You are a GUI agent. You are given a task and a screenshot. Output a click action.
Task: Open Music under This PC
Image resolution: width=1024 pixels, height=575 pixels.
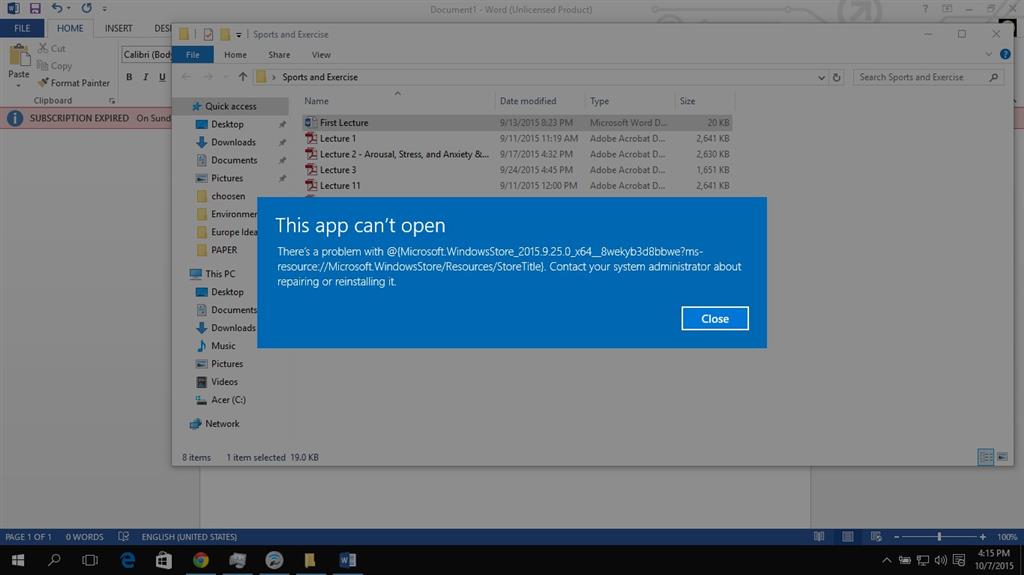pos(222,346)
